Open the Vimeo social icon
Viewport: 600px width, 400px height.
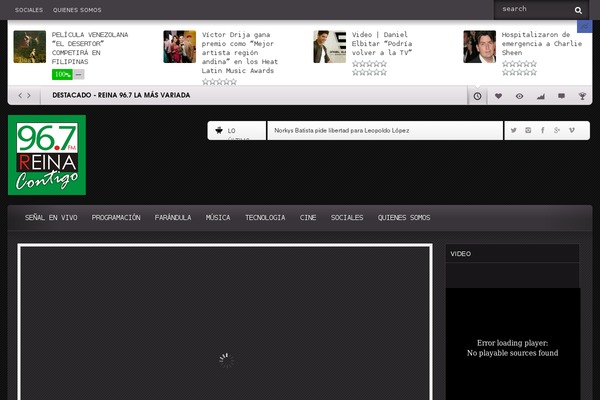(572, 130)
